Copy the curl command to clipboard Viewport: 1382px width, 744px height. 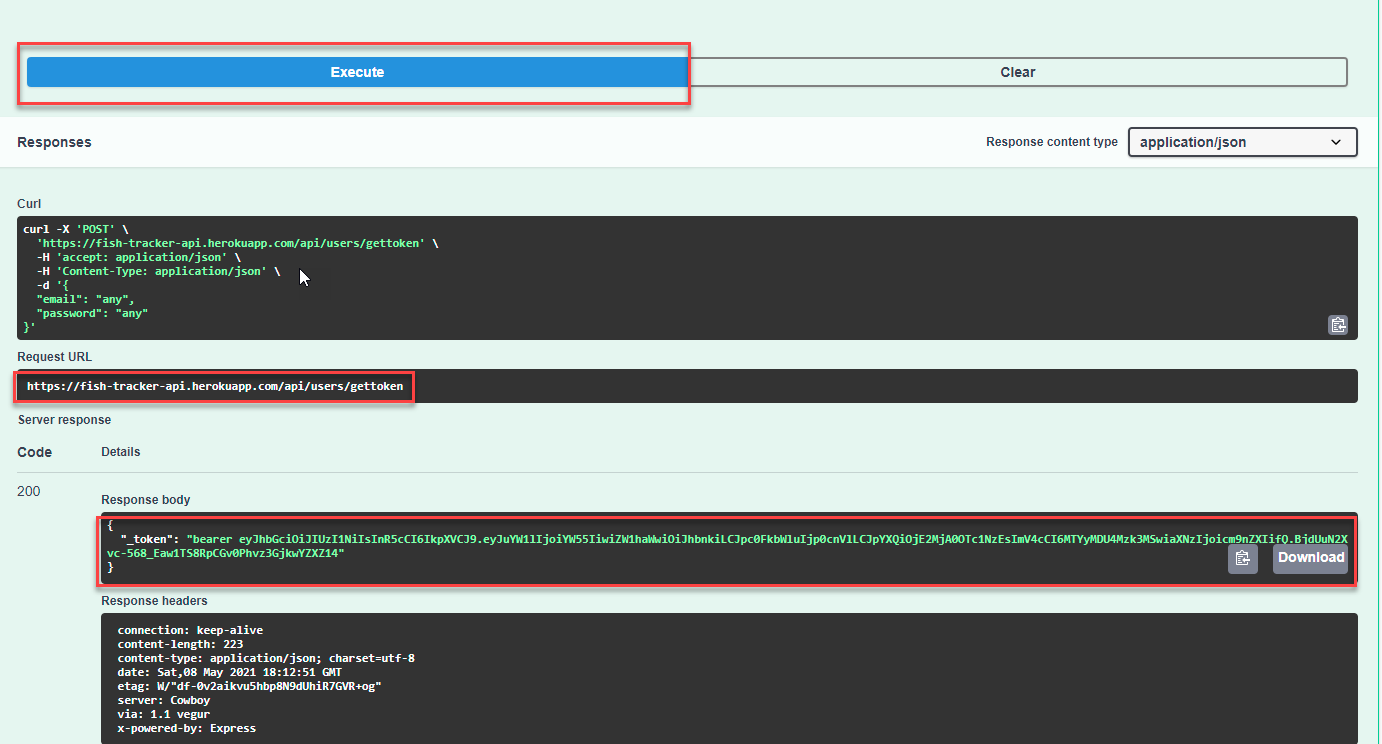(x=1338, y=325)
